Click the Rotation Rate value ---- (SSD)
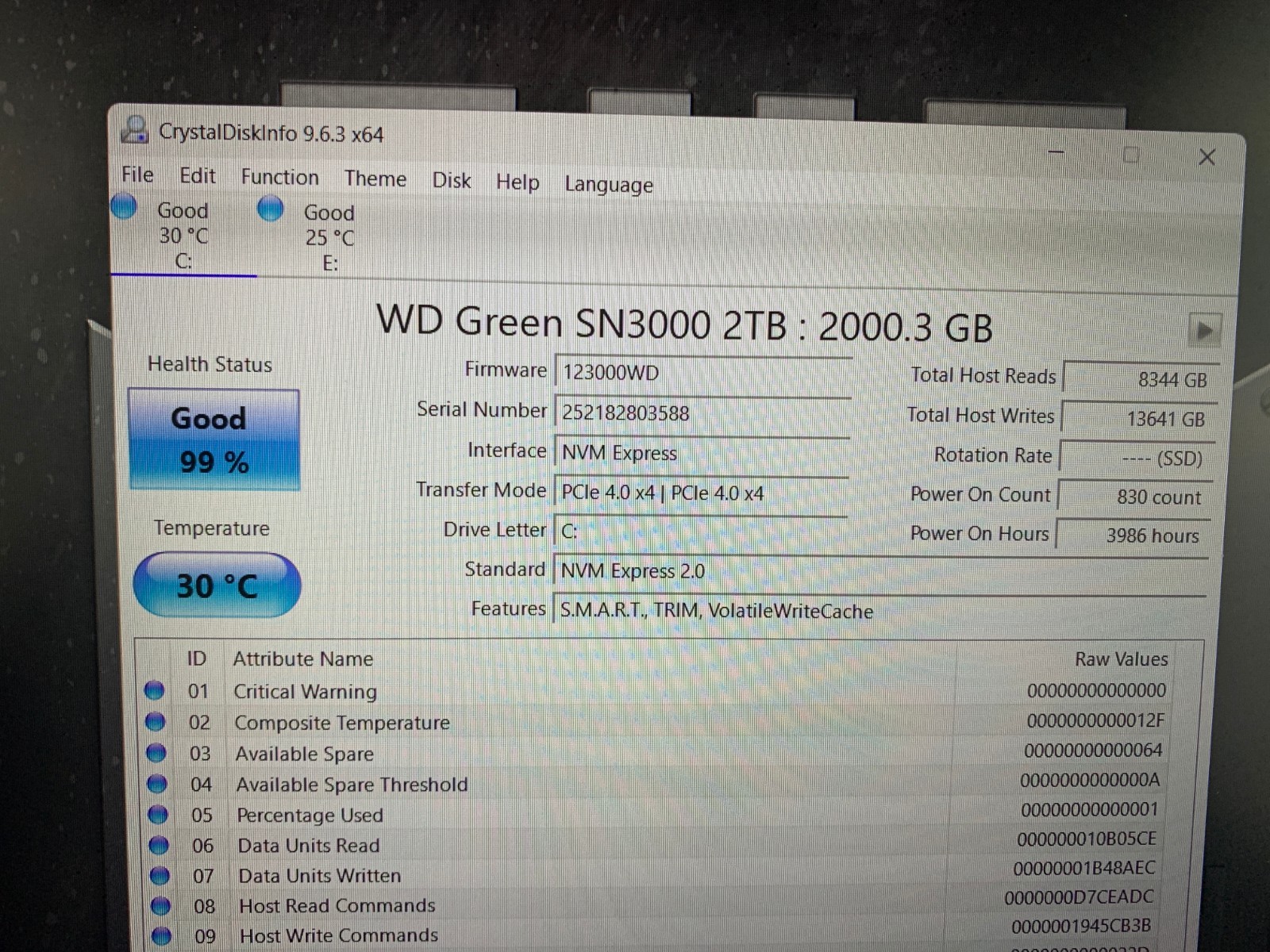Image resolution: width=1270 pixels, height=952 pixels. [x=1137, y=458]
